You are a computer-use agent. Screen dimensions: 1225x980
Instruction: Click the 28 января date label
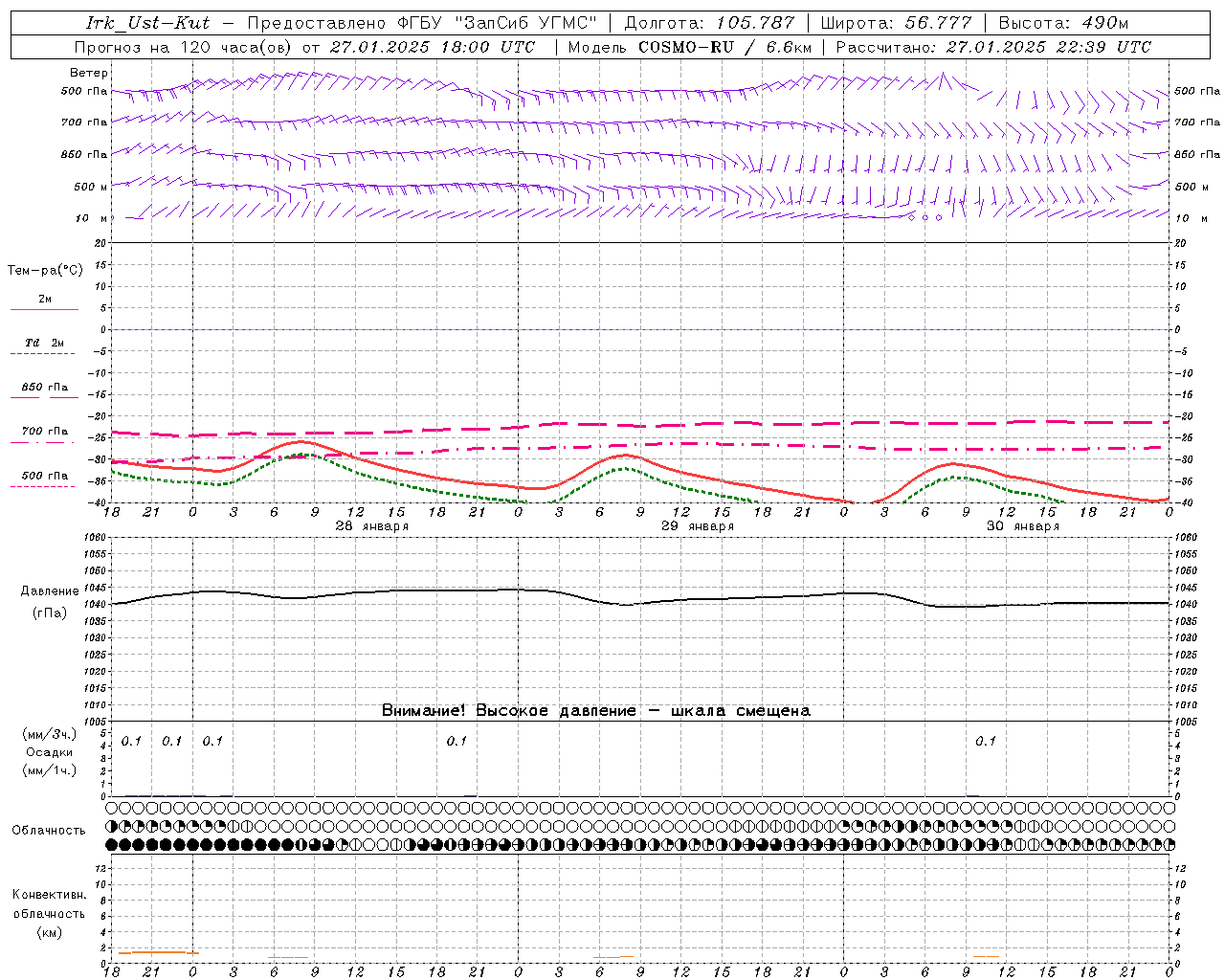click(371, 526)
